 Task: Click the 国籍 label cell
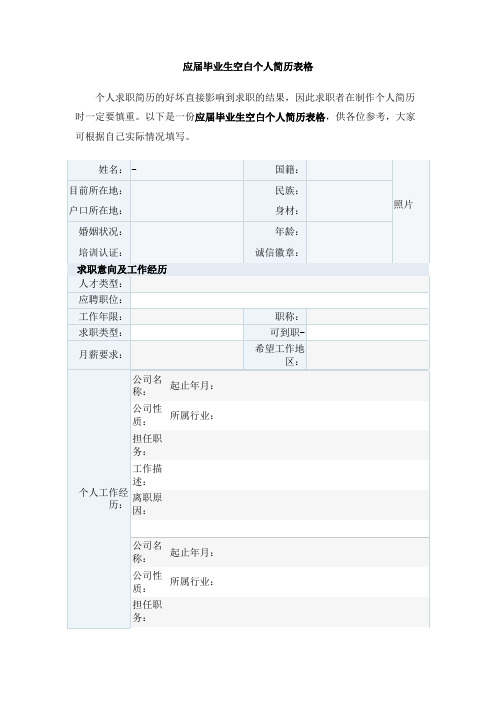pos(275,170)
